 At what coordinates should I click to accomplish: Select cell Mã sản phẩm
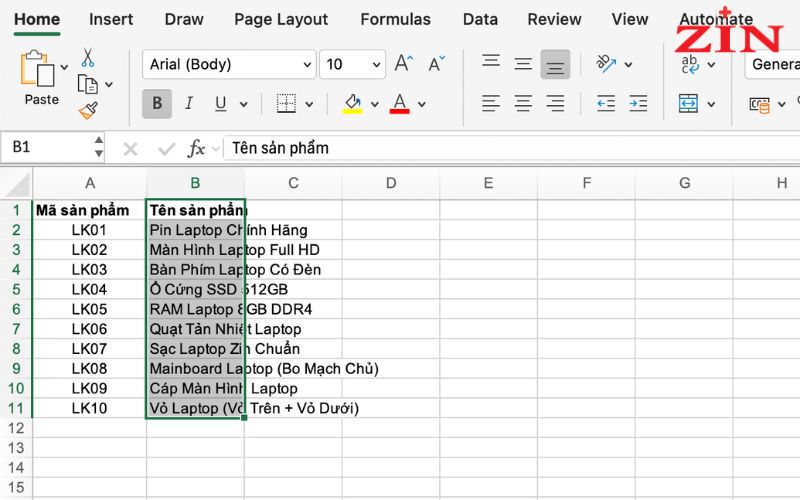[90, 210]
